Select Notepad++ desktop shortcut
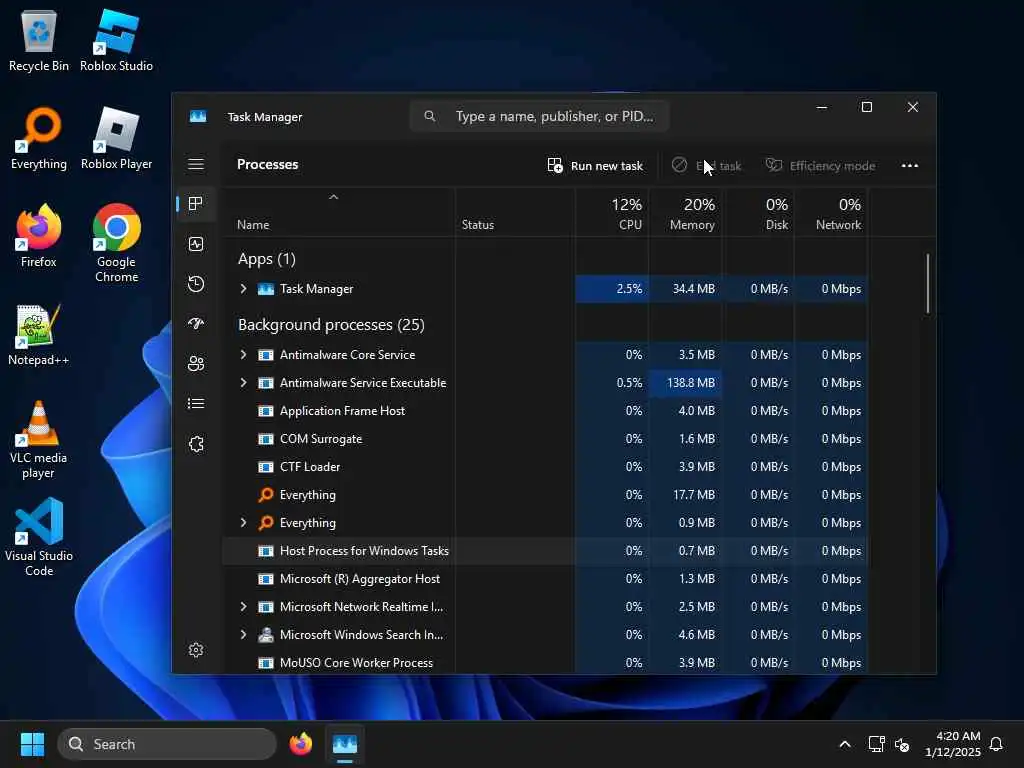Viewport: 1024px width, 768px height. coord(39,334)
